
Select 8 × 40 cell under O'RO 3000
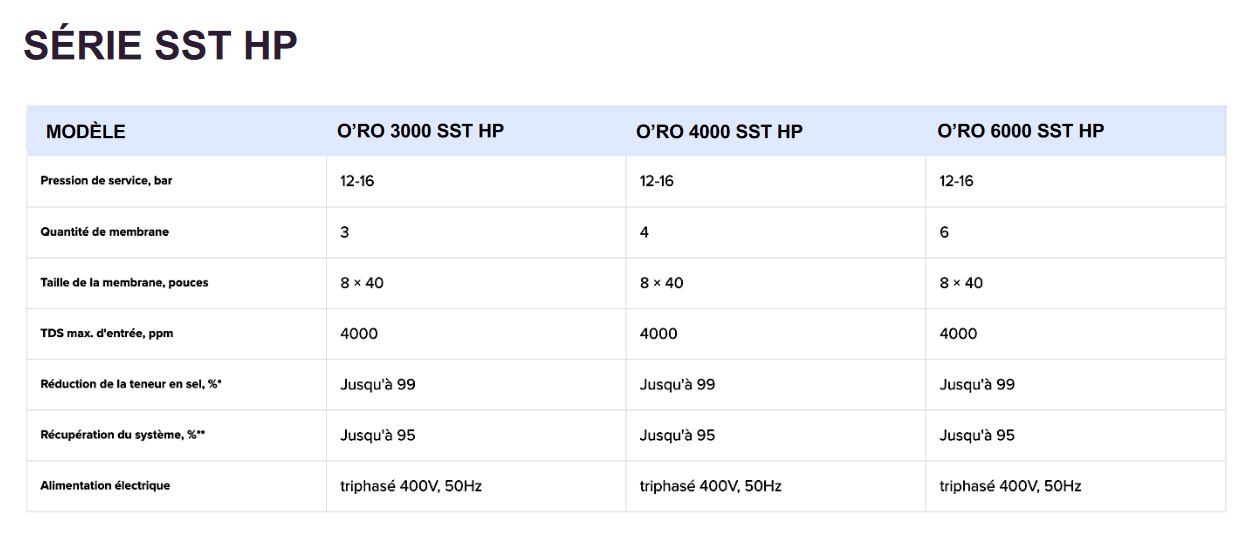coord(362,283)
